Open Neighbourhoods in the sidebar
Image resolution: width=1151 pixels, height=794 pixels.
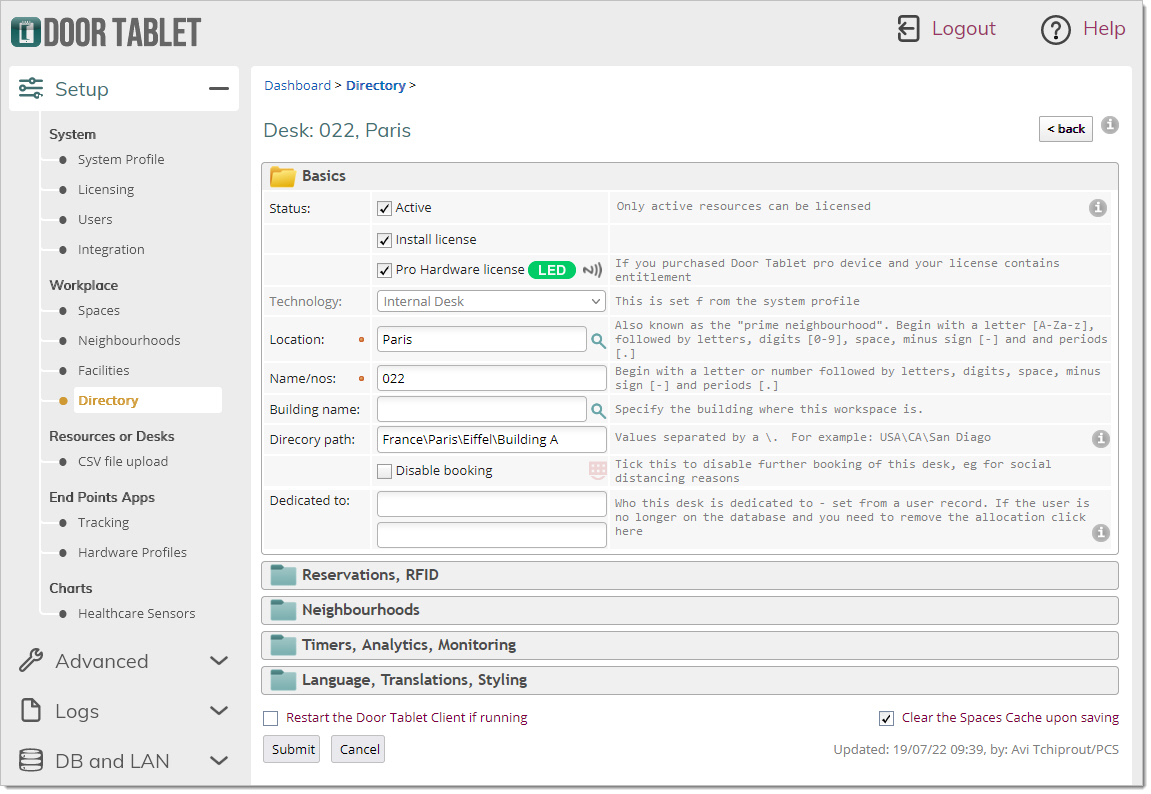[x=129, y=340]
